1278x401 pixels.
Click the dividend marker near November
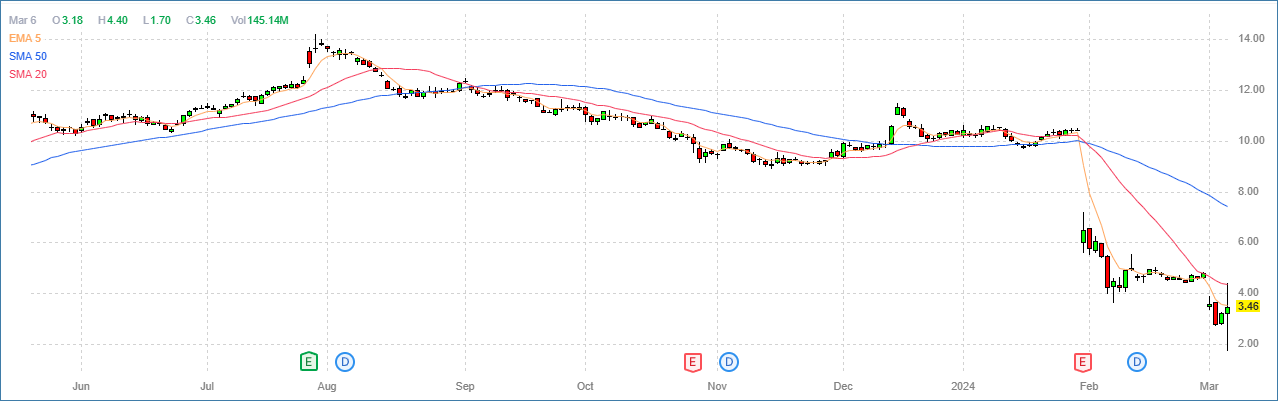click(x=729, y=361)
